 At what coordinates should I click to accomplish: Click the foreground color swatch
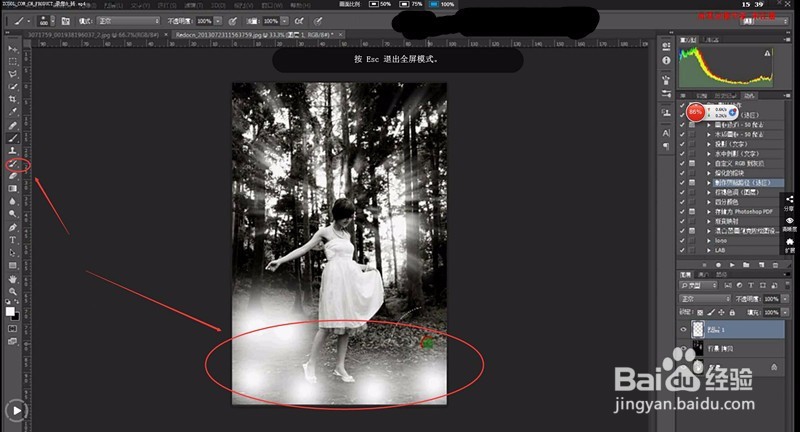pos(10,312)
